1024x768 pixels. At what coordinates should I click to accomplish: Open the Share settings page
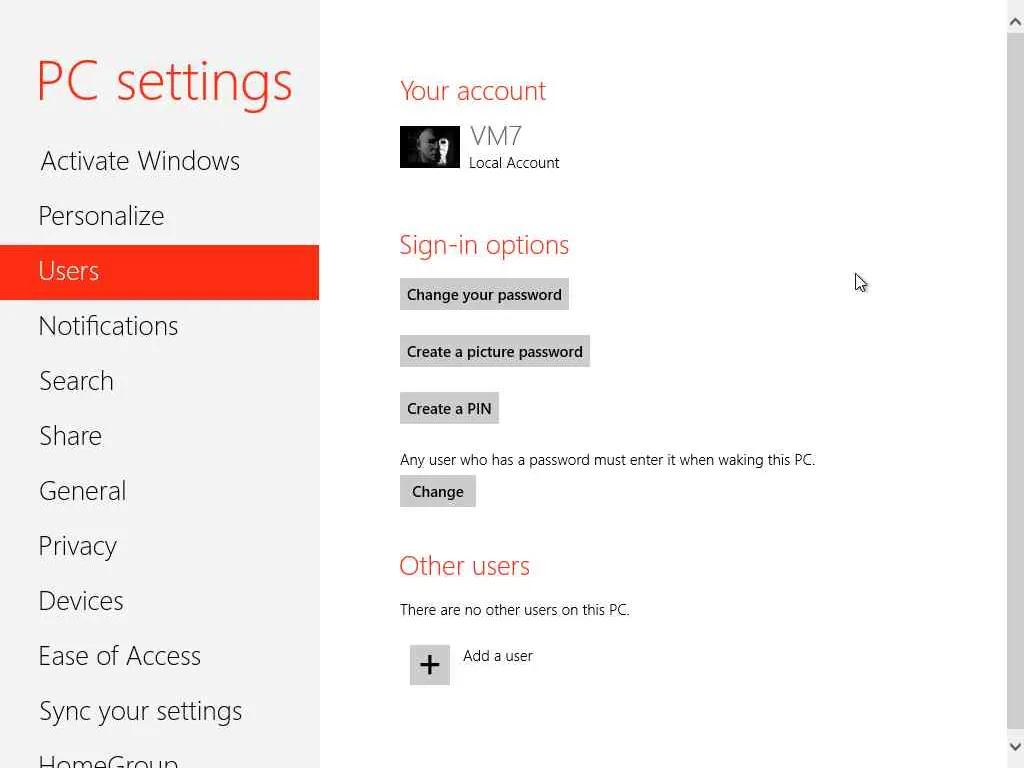click(70, 436)
